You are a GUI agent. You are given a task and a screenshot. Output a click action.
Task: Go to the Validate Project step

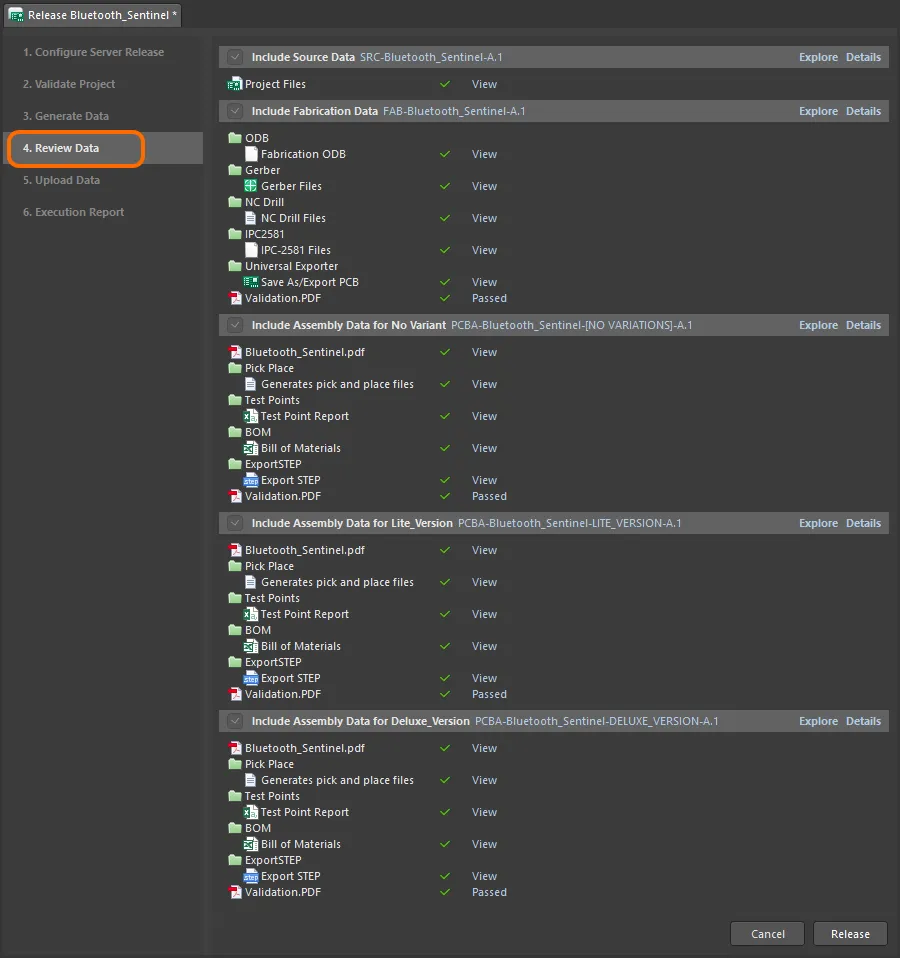[69, 85]
